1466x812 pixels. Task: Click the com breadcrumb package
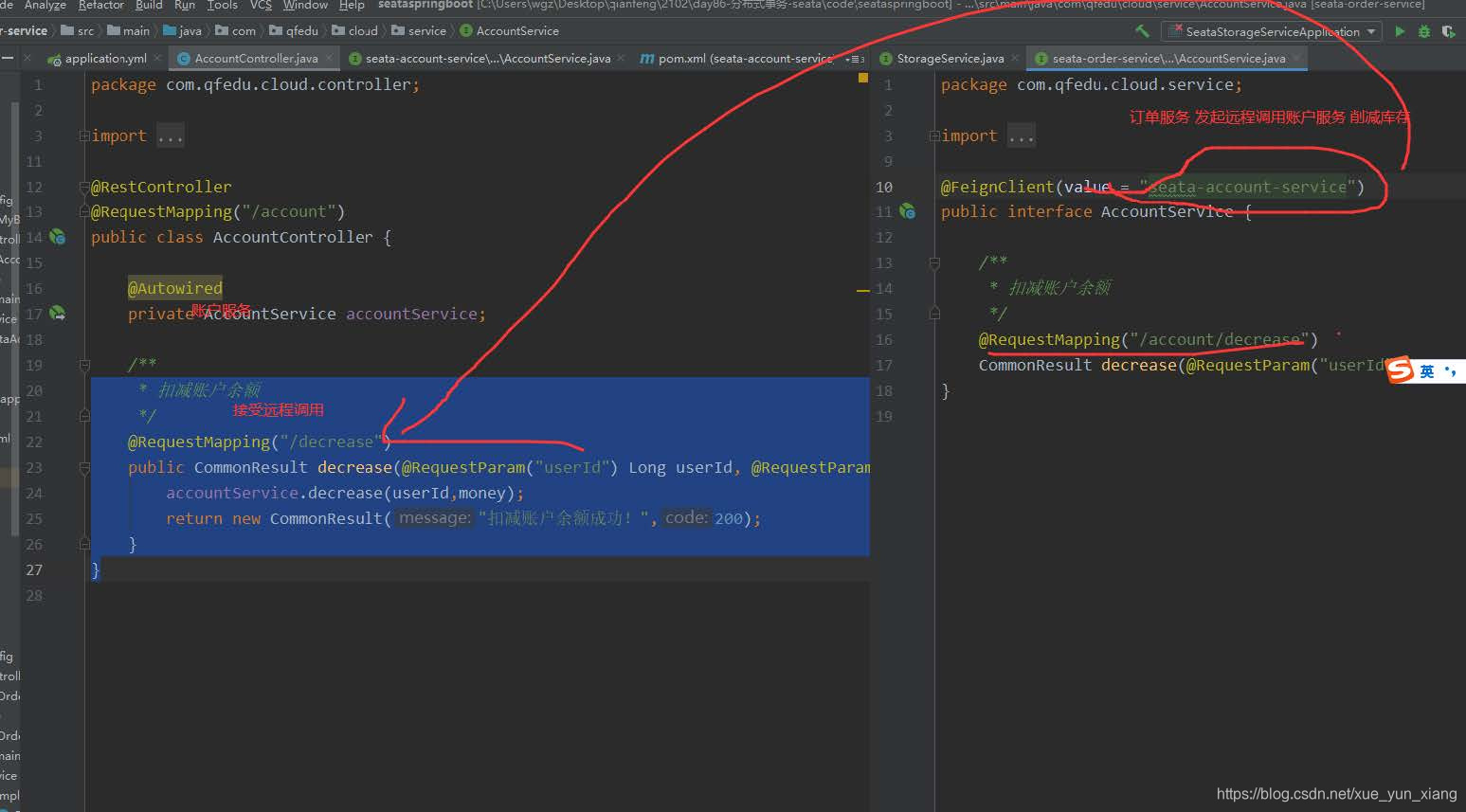point(236,31)
